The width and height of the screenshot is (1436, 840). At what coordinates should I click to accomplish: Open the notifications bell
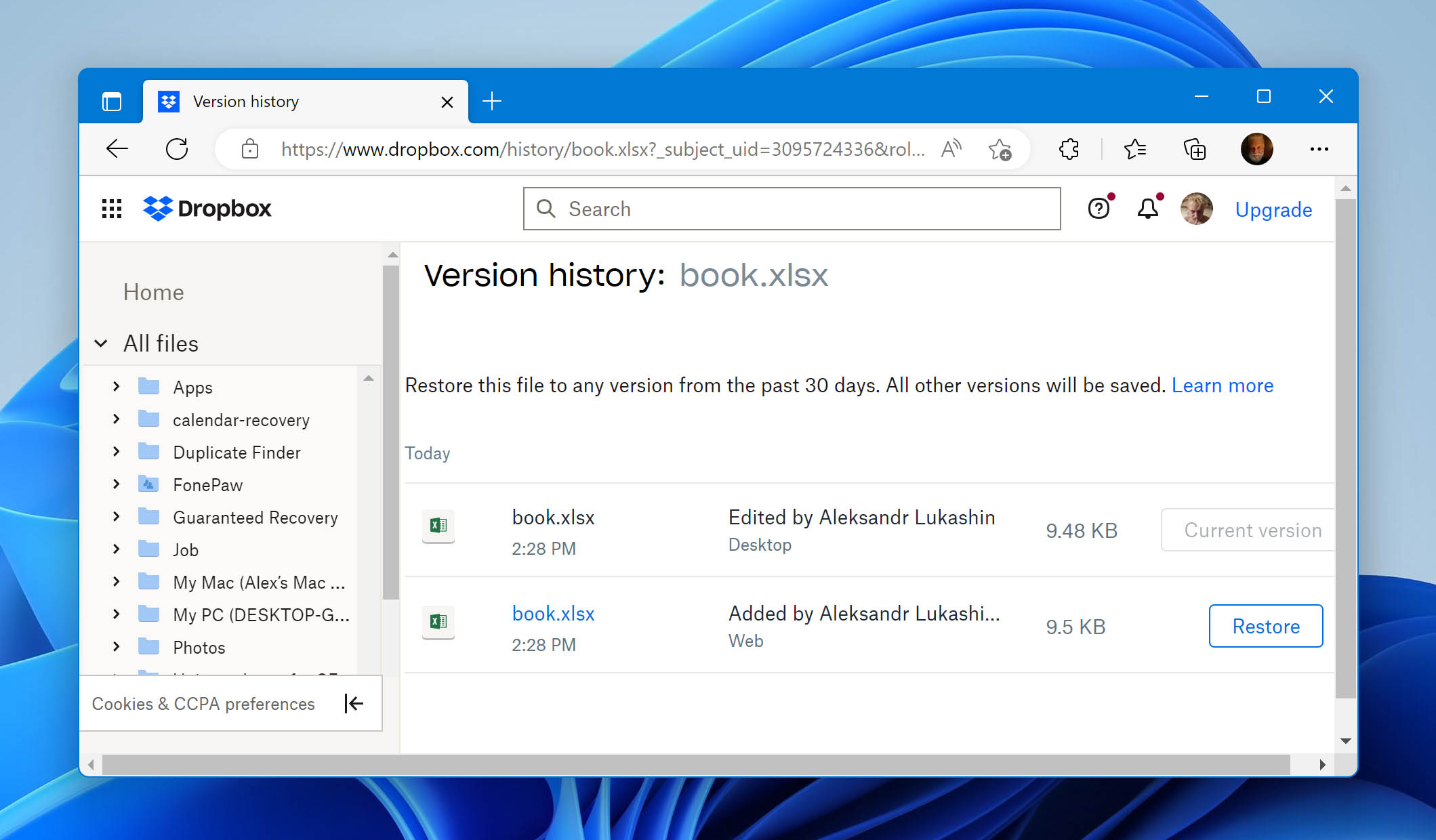(1147, 209)
